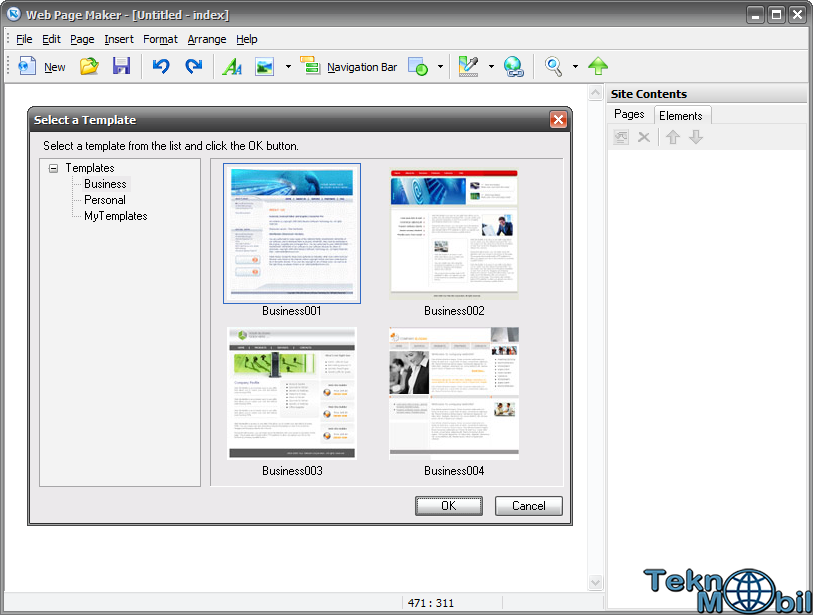The height and width of the screenshot is (615, 813).
Task: Select the Business template category
Action: click(105, 184)
